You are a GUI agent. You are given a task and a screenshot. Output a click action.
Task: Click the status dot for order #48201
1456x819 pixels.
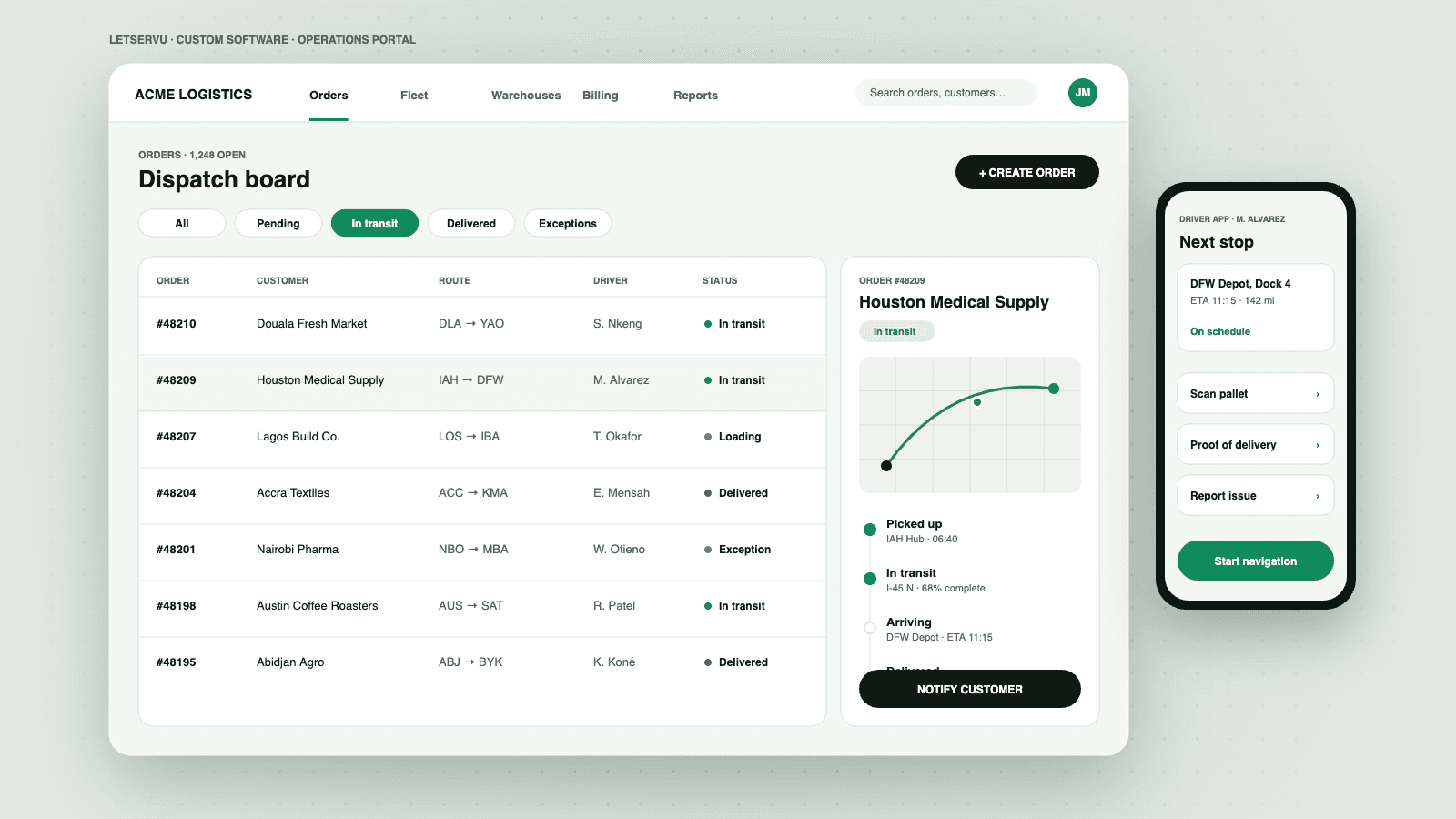pyautogui.click(x=708, y=550)
